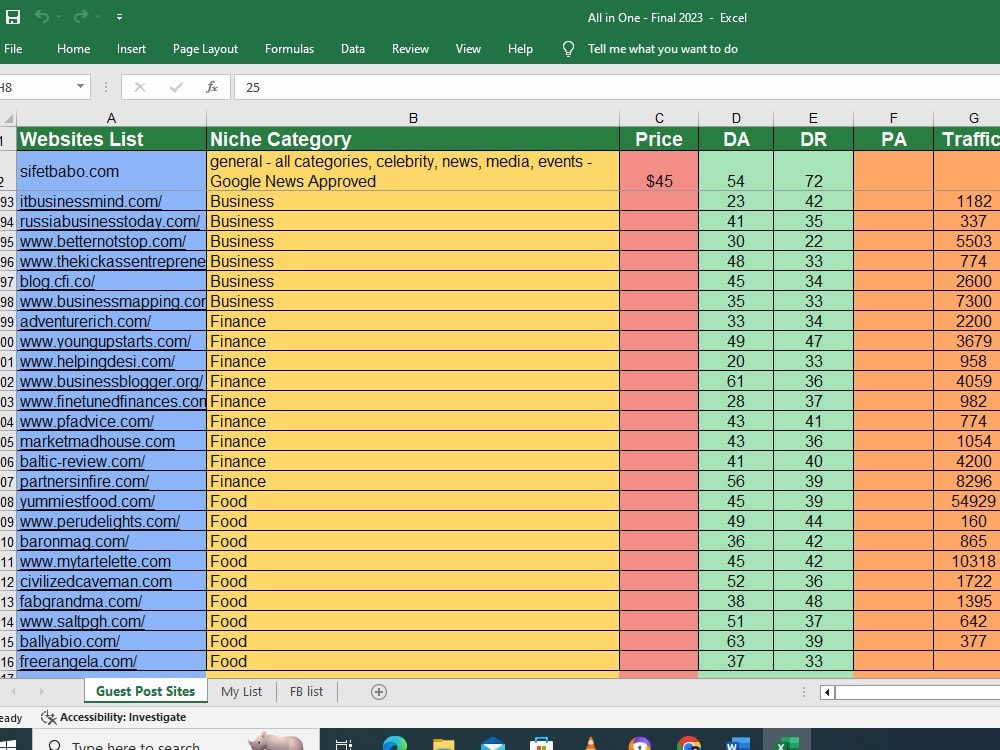Viewport: 1000px width, 750px height.
Task: Select the Niche Category header cell
Action: (413, 139)
